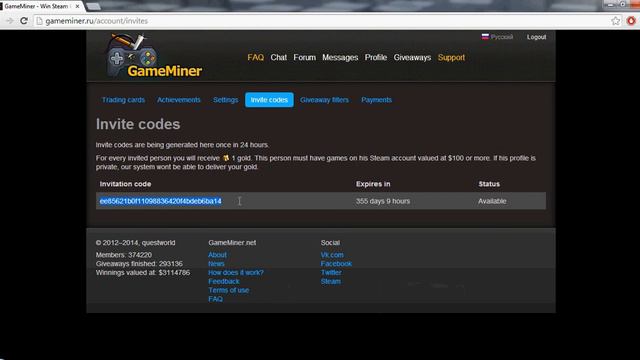The height and width of the screenshot is (360, 640).
Task: Click the 'Status' column header
Action: pos(489,184)
